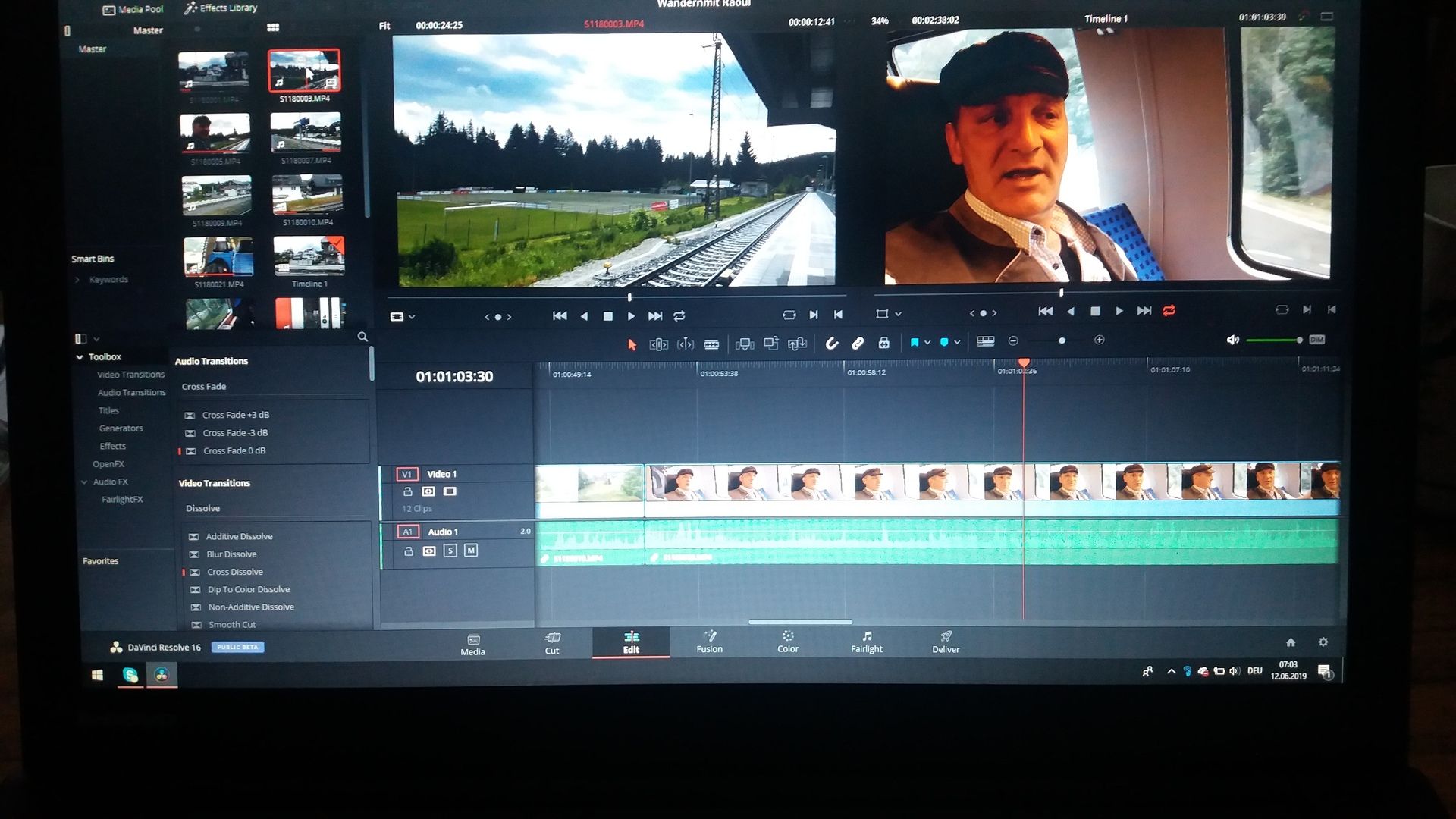Select the arrow Selection Mode tool
The width and height of the screenshot is (1456, 819).
[x=632, y=344]
